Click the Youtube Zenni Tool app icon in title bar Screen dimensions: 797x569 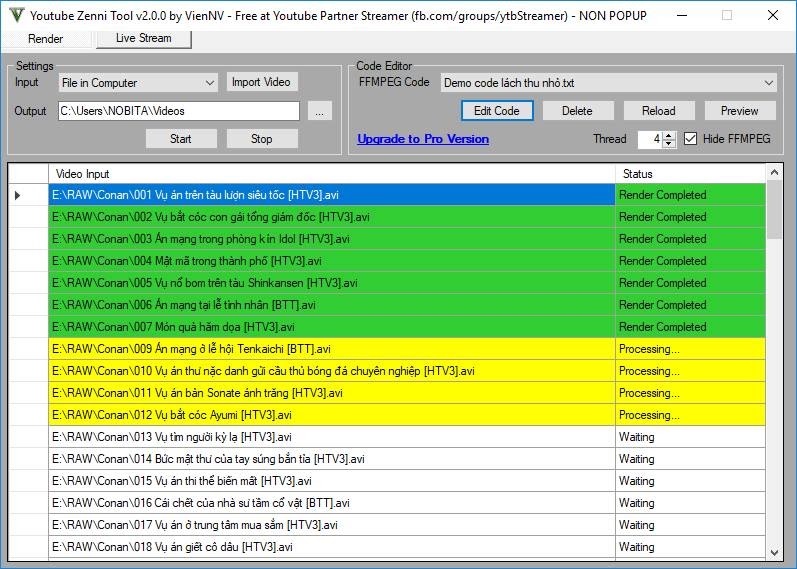(x=17, y=15)
